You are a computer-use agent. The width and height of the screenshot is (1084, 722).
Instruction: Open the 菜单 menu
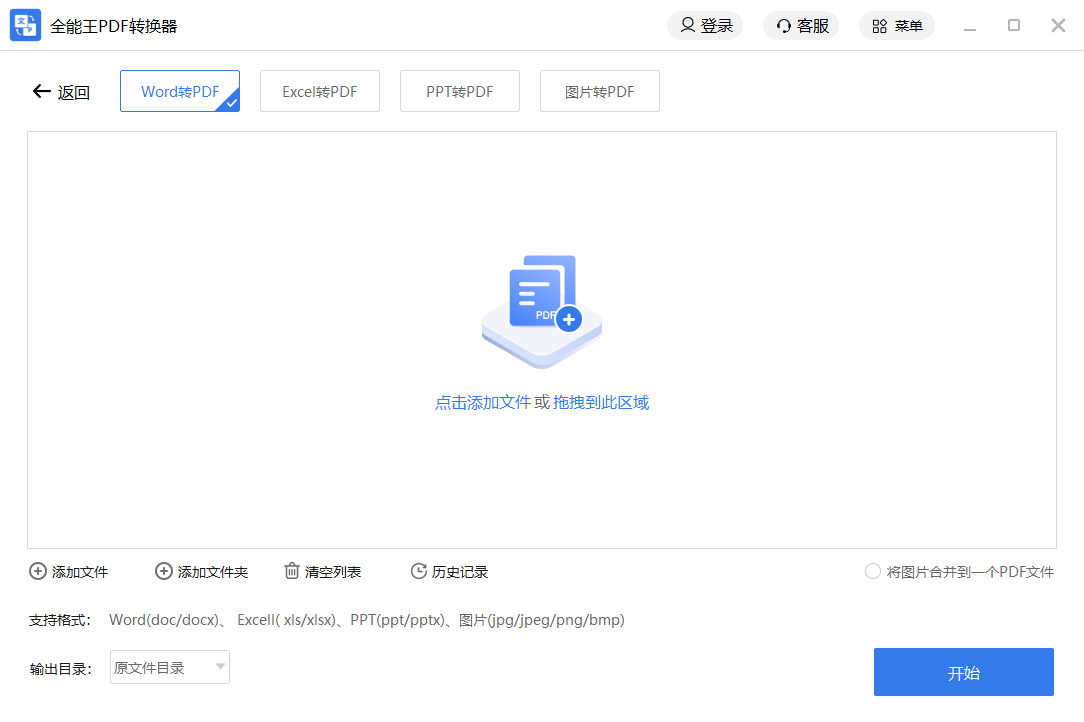point(897,26)
